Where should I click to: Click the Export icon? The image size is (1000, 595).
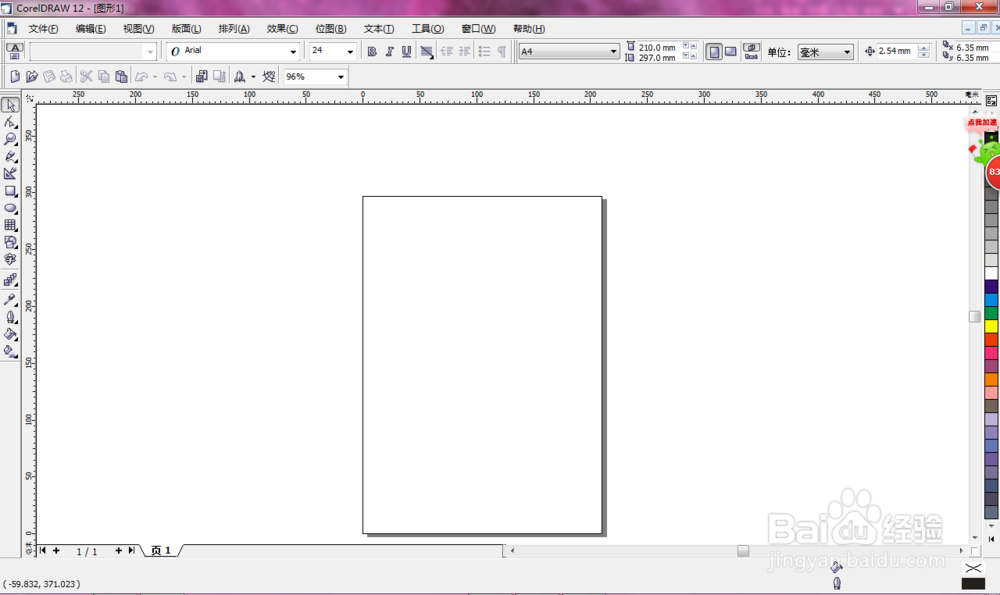click(219, 77)
